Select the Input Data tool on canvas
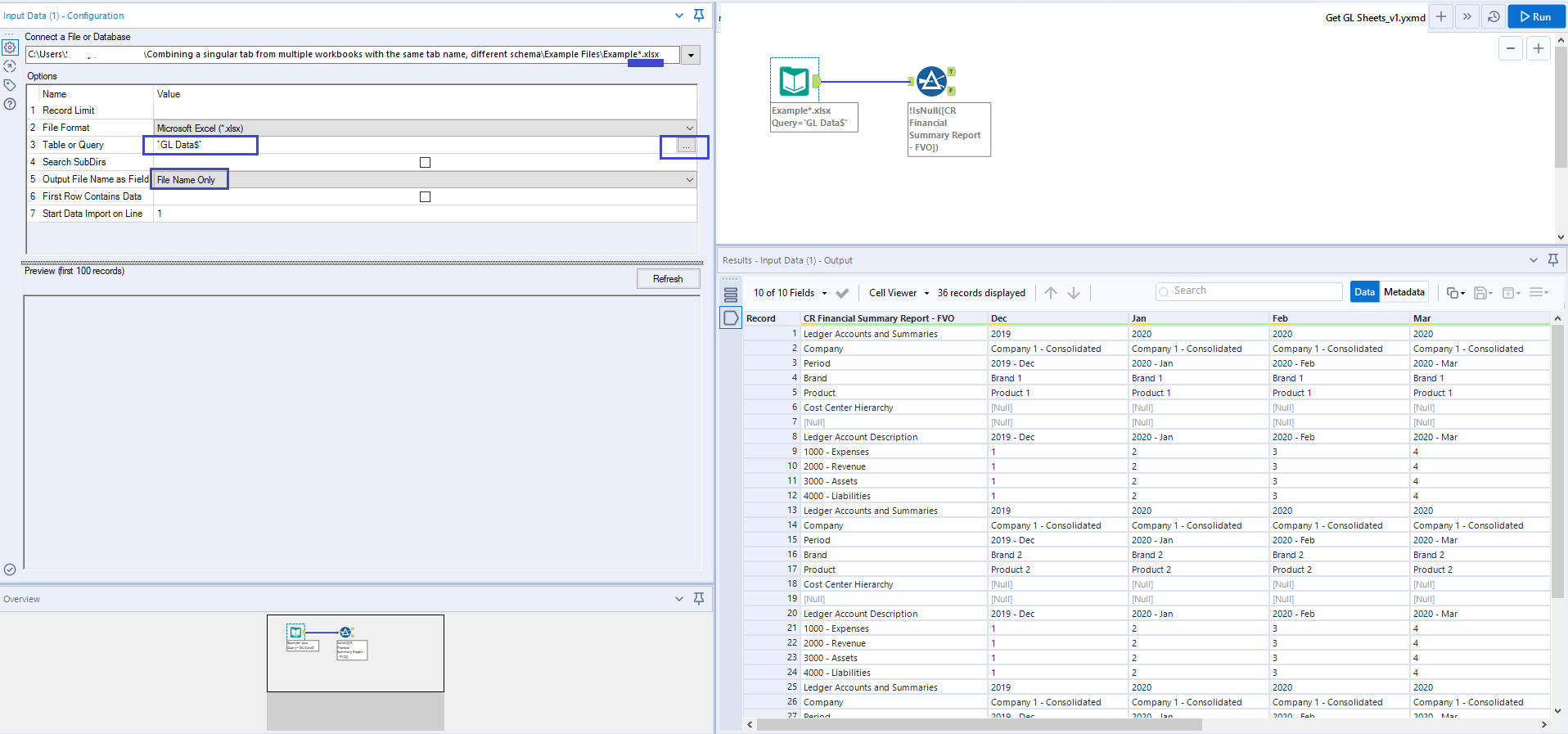Screen dimensions: 1568x734 click(x=795, y=81)
